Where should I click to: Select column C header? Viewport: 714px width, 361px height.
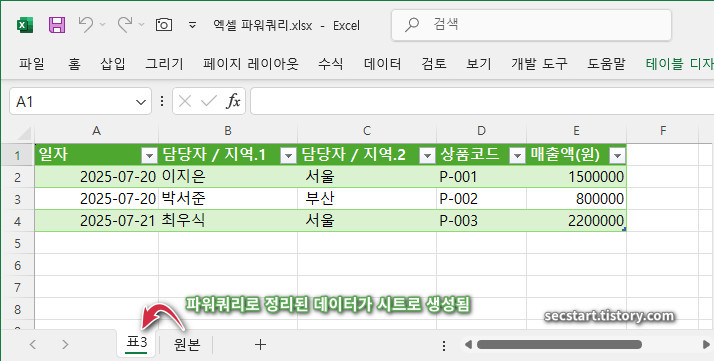pos(367,131)
